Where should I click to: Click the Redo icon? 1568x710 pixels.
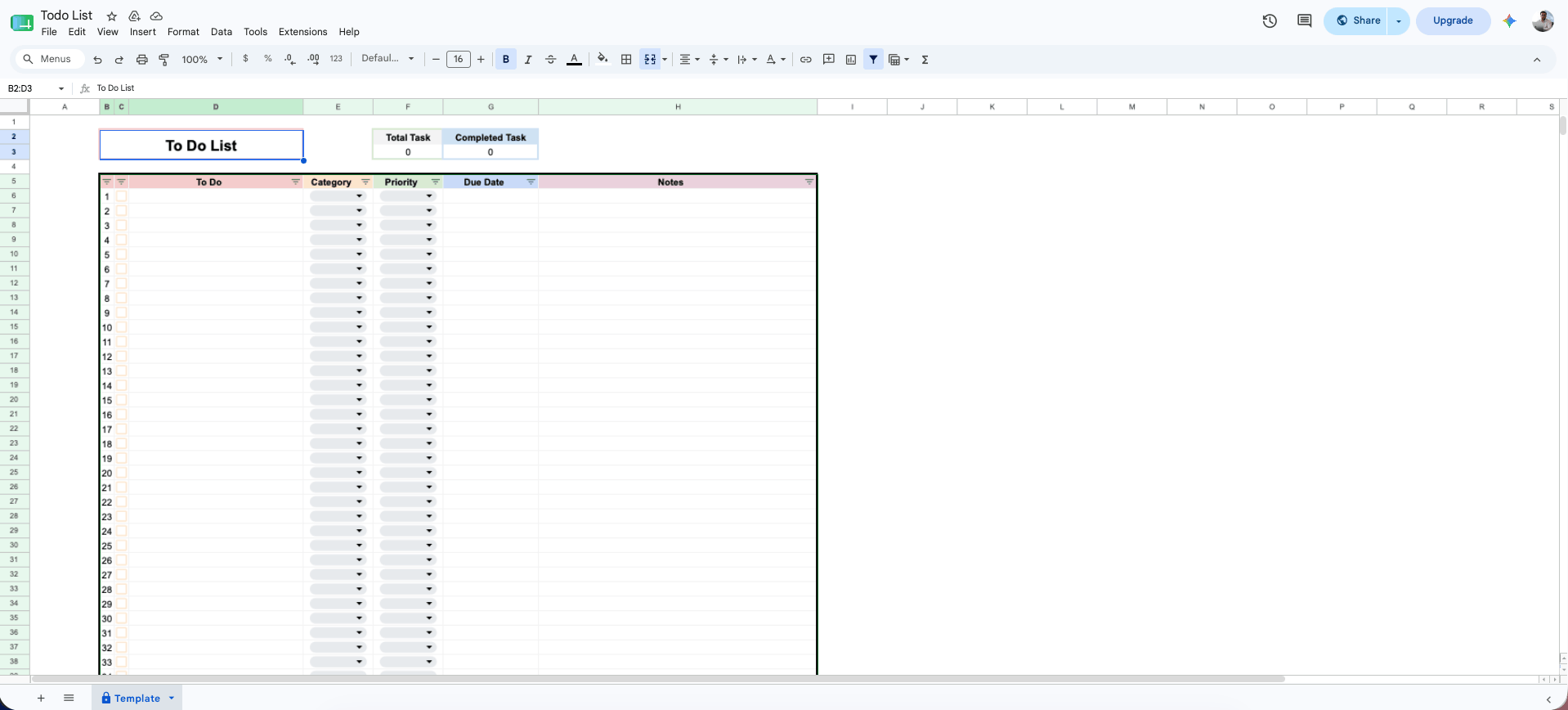tap(119, 60)
